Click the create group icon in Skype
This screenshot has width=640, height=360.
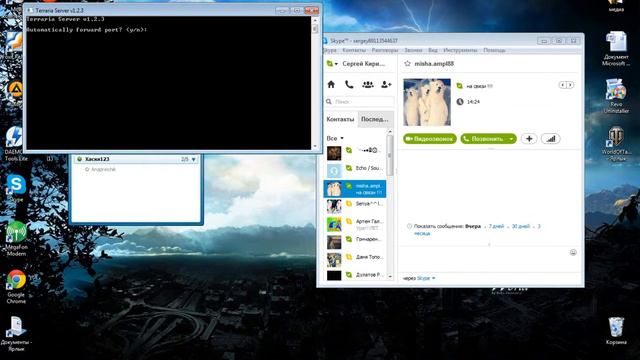coord(368,84)
